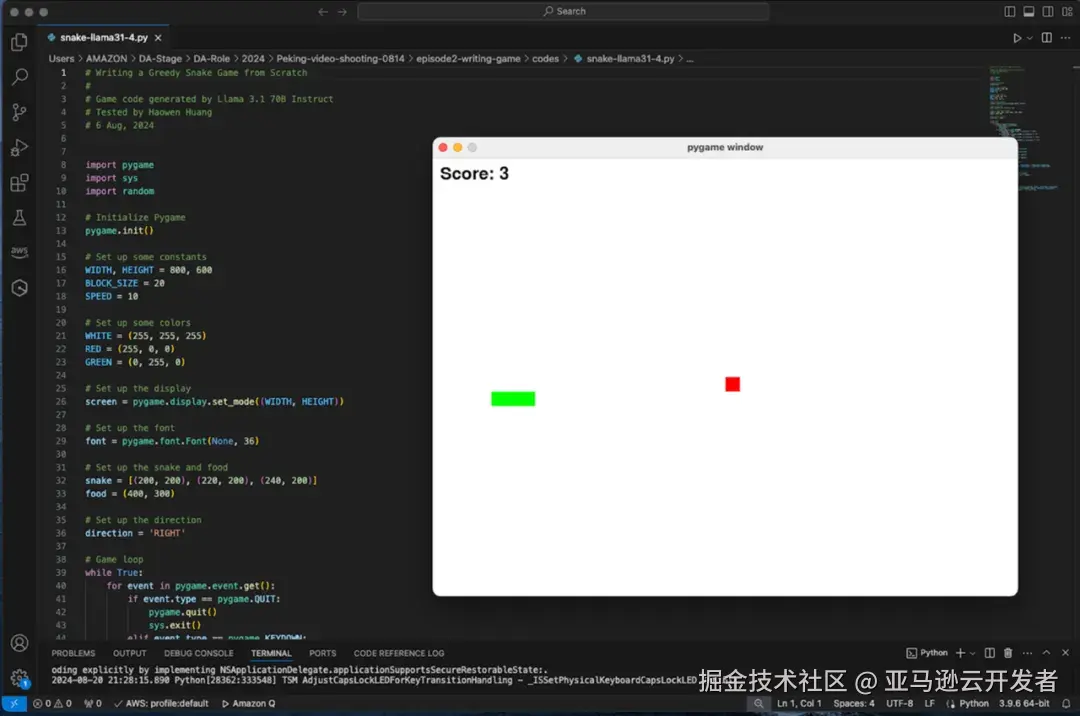Click the 'SPEED = 10' code line
The height and width of the screenshot is (716, 1080).
(112, 297)
